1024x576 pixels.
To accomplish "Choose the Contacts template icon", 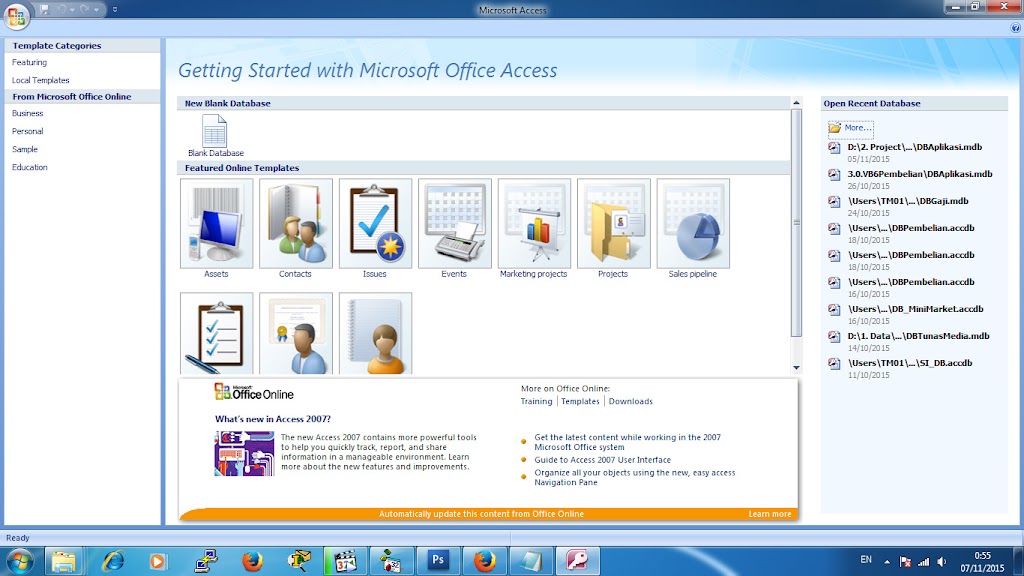I will 296,223.
